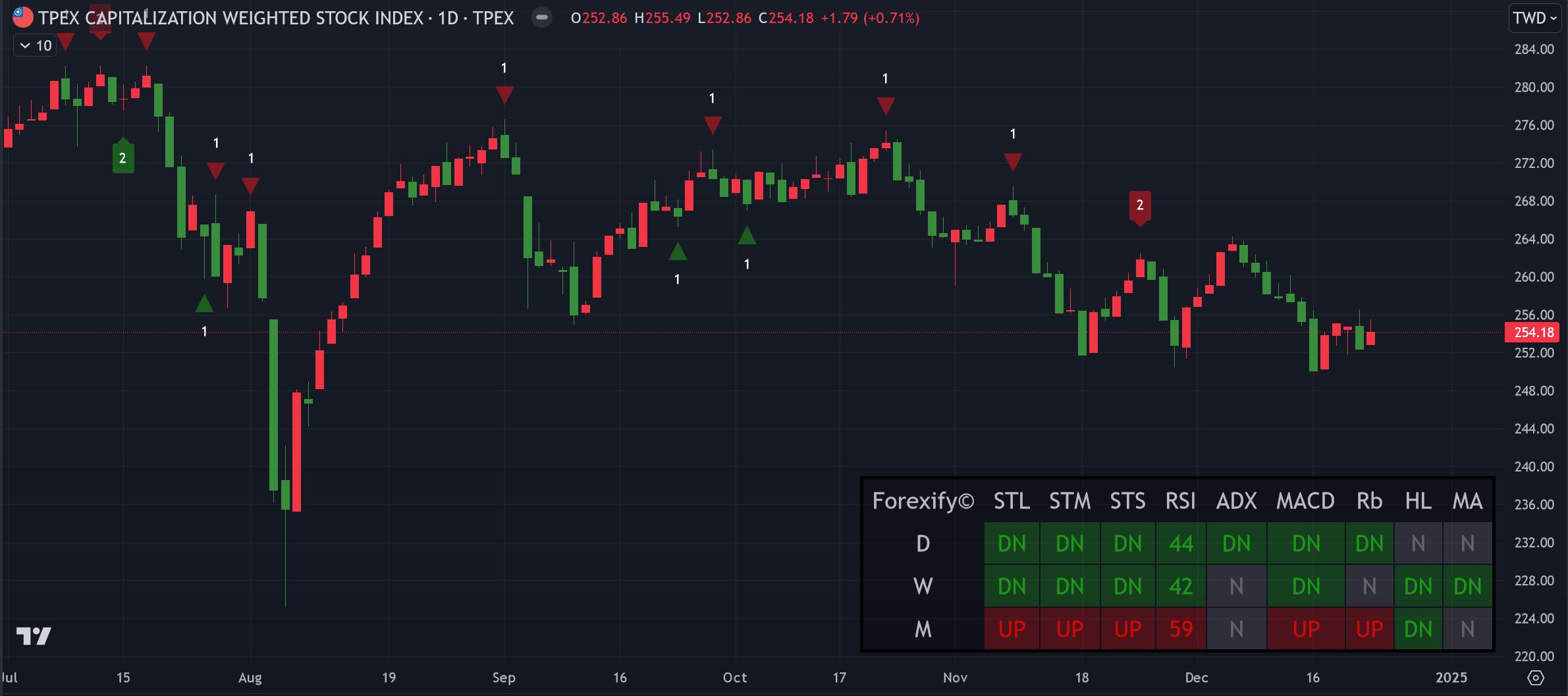Viewport: 1568px width, 696px height.
Task: Click green up-triangle signal near October start
Action: pyautogui.click(x=747, y=236)
